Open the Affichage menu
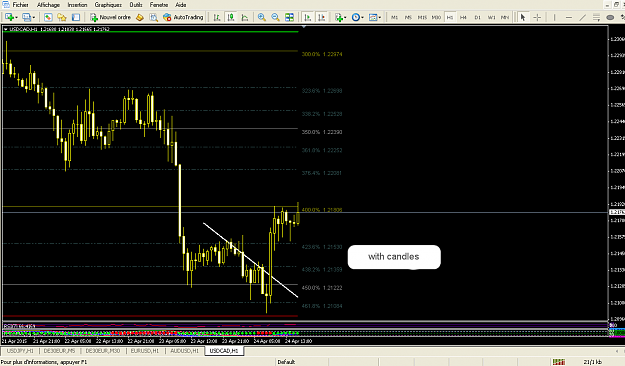 click(x=48, y=5)
